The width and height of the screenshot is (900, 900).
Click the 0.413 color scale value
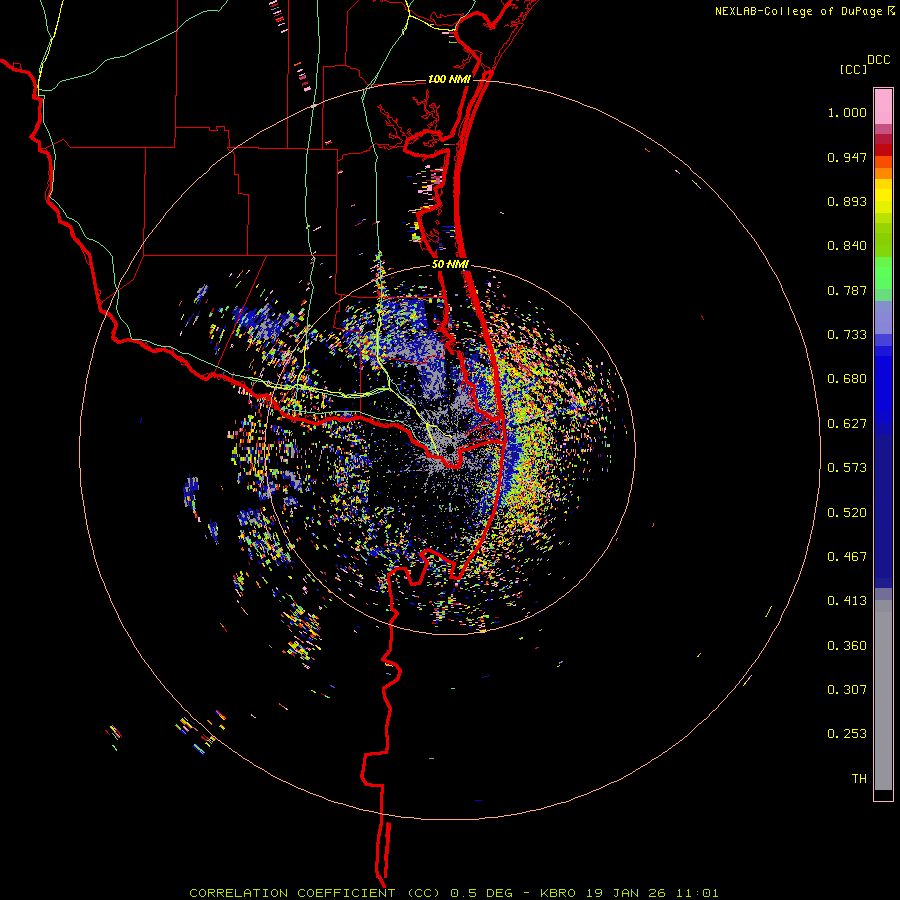[x=847, y=601]
